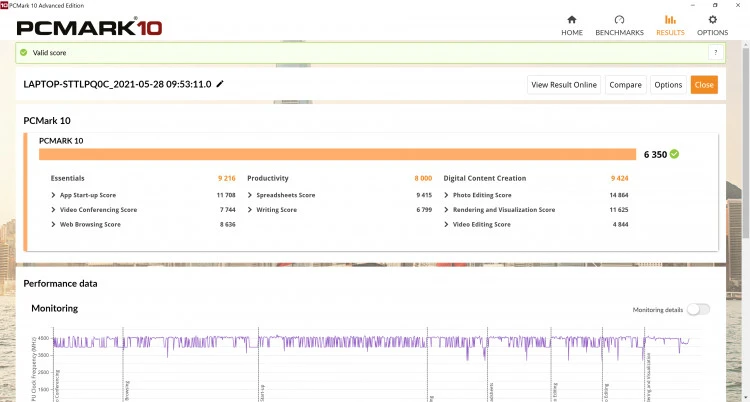Select the Productivity score 8 000
The width and height of the screenshot is (750, 402).
[423, 178]
